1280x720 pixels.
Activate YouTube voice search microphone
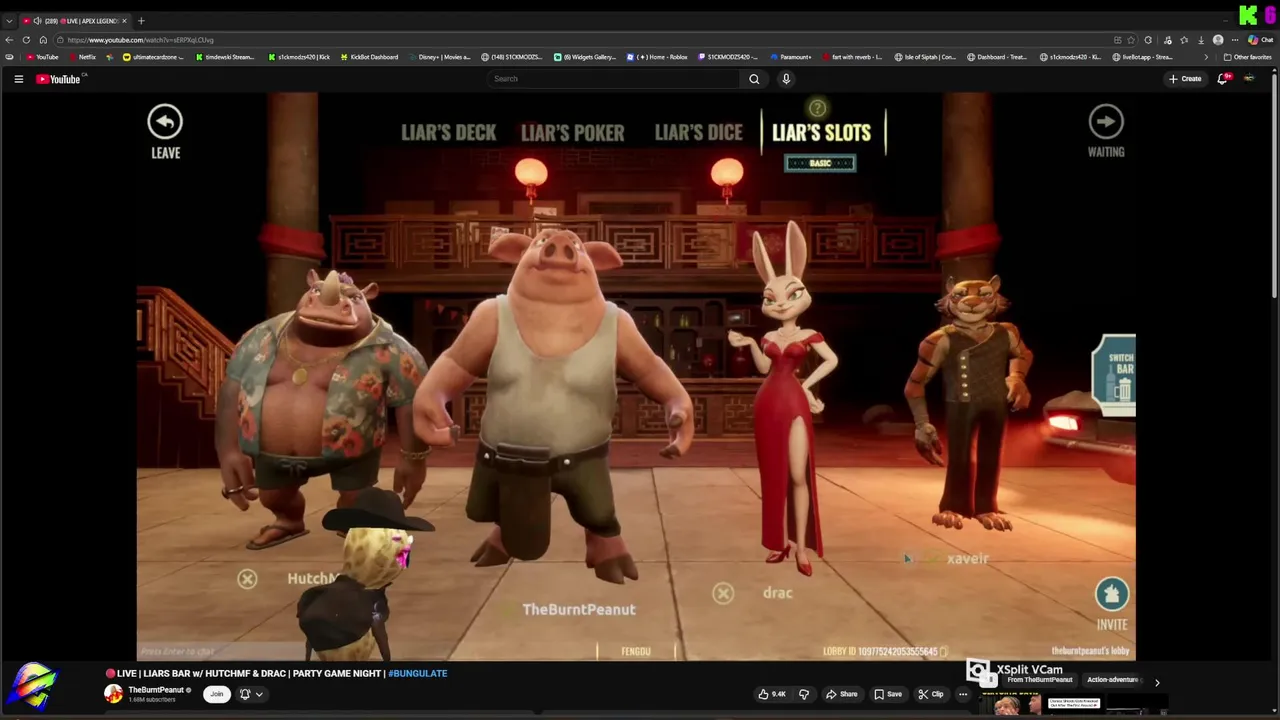786,79
